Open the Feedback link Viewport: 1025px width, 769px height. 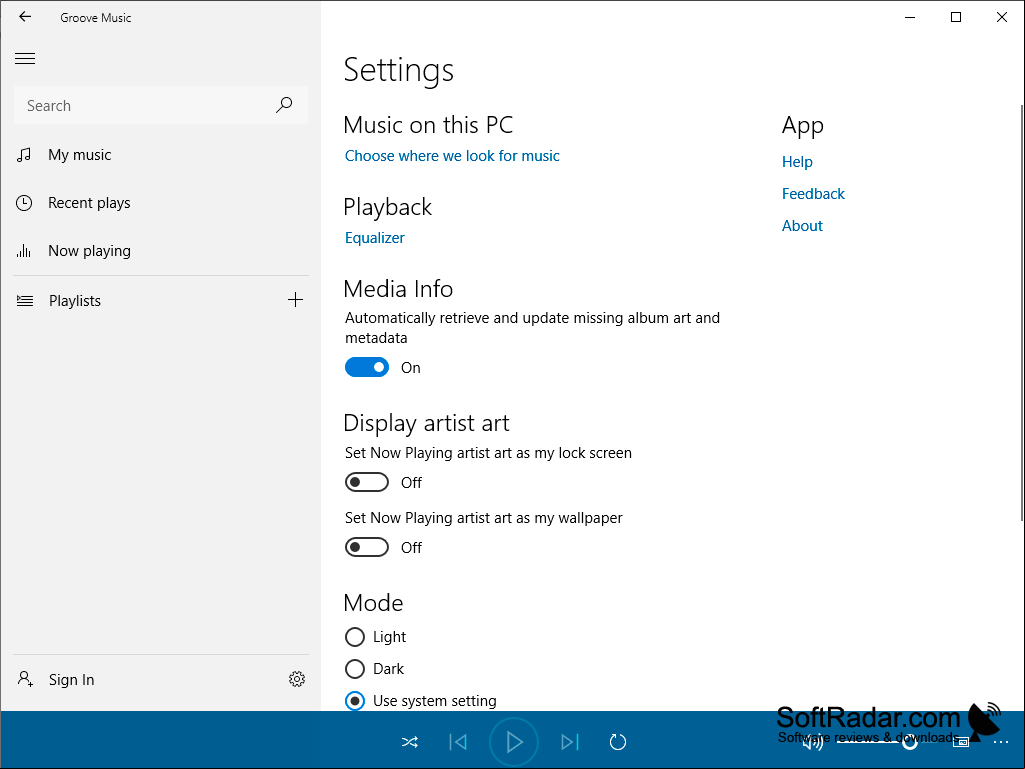[x=813, y=194]
